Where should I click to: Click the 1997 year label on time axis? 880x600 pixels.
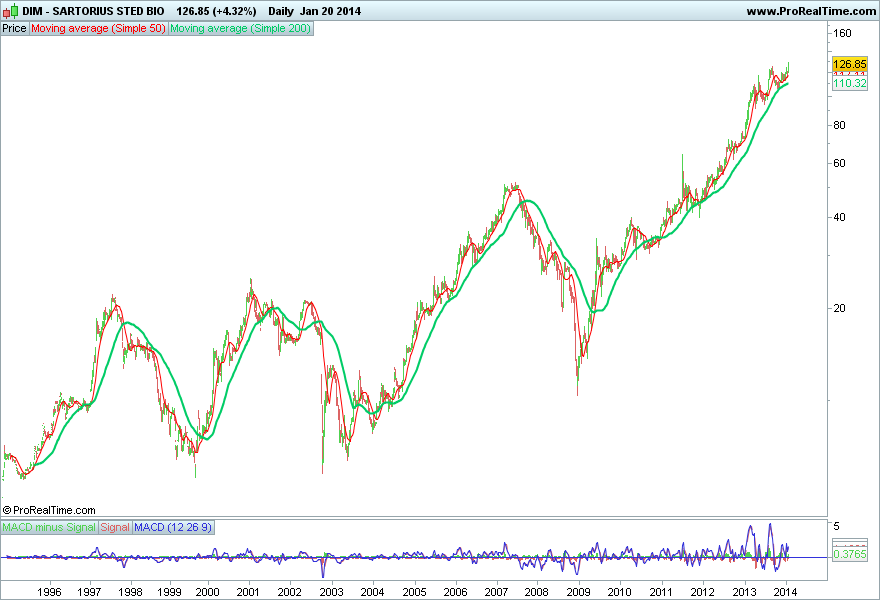coord(89,592)
